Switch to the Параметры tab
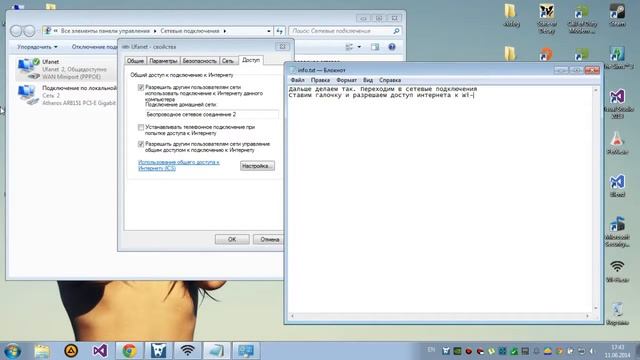 point(163,61)
